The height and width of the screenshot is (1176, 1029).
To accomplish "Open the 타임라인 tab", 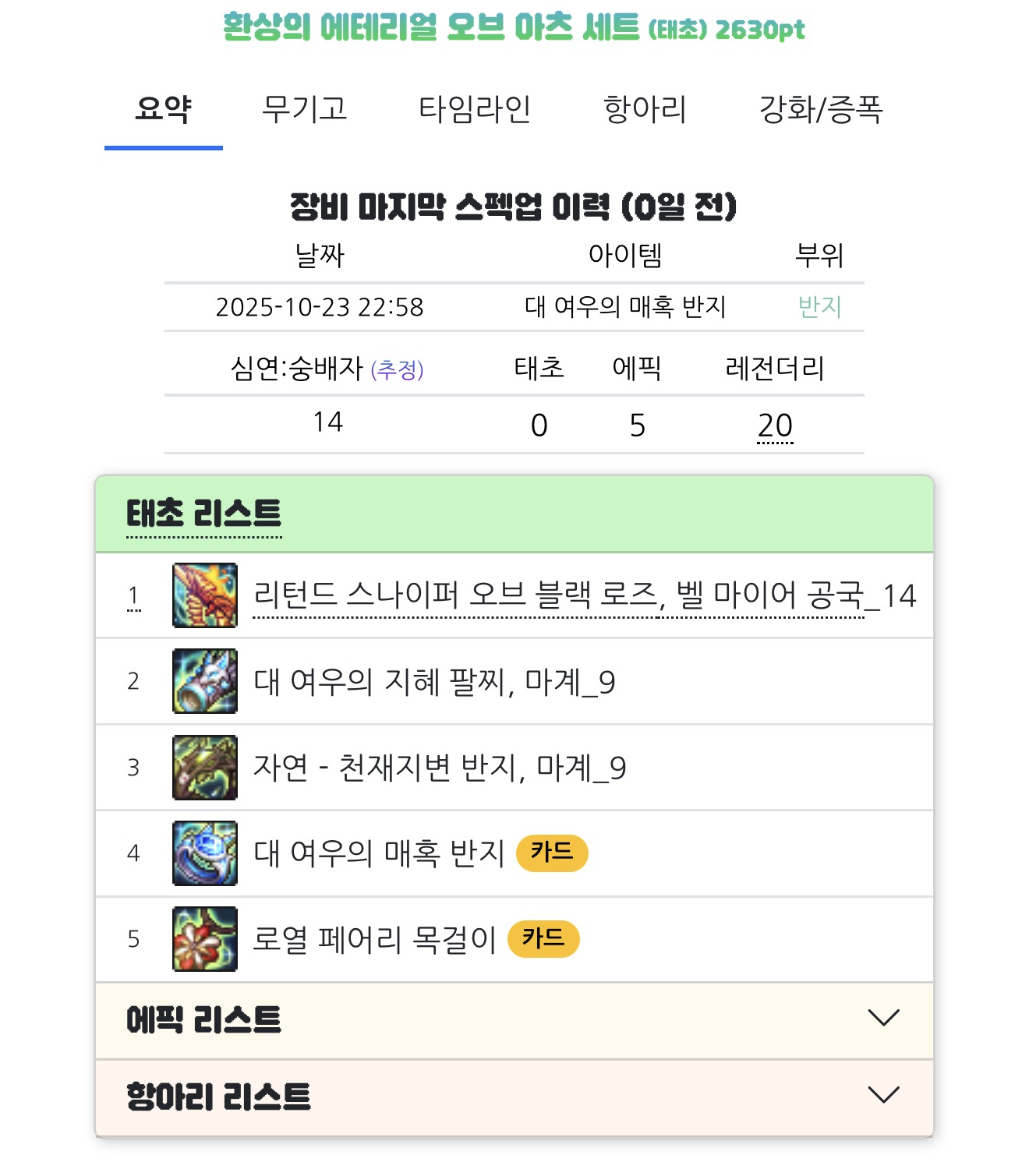I will point(475,109).
